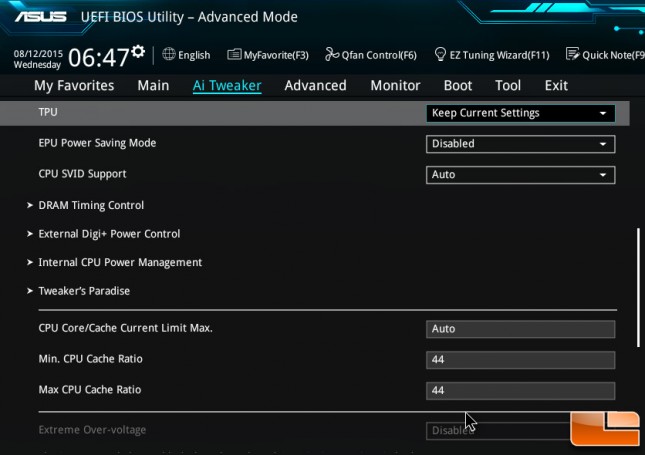The height and width of the screenshot is (455, 645).
Task: Switch to Tool tab
Action: [x=508, y=86]
